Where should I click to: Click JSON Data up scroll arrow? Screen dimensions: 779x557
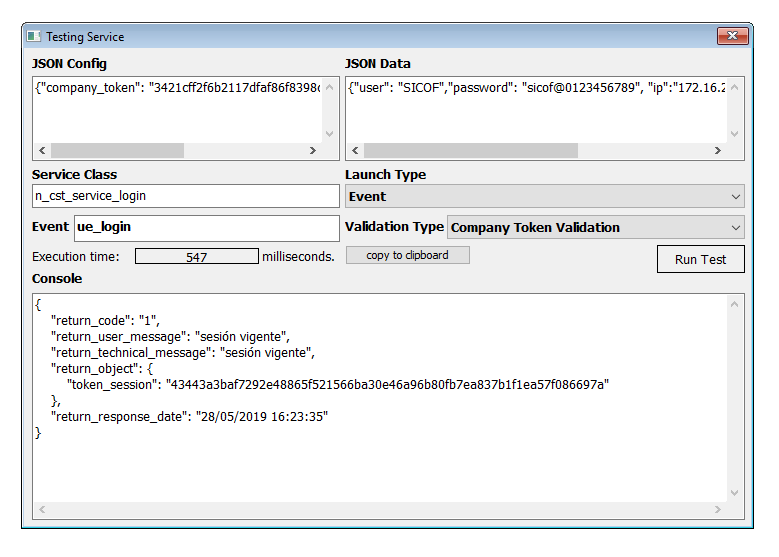point(736,87)
